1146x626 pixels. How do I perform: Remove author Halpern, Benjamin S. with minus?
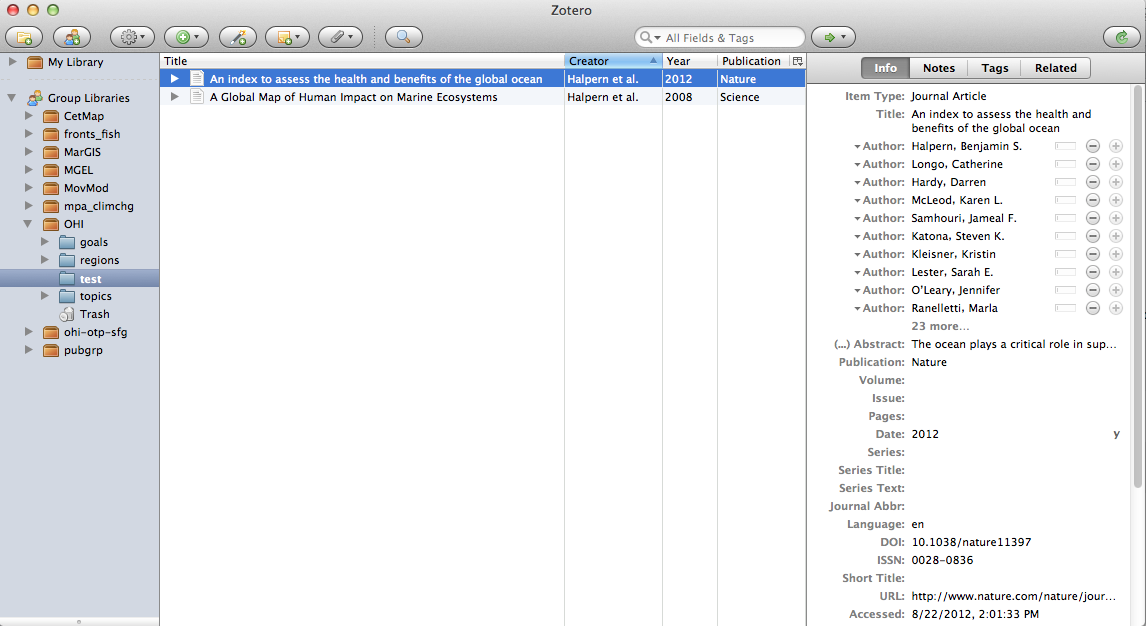[1093, 146]
